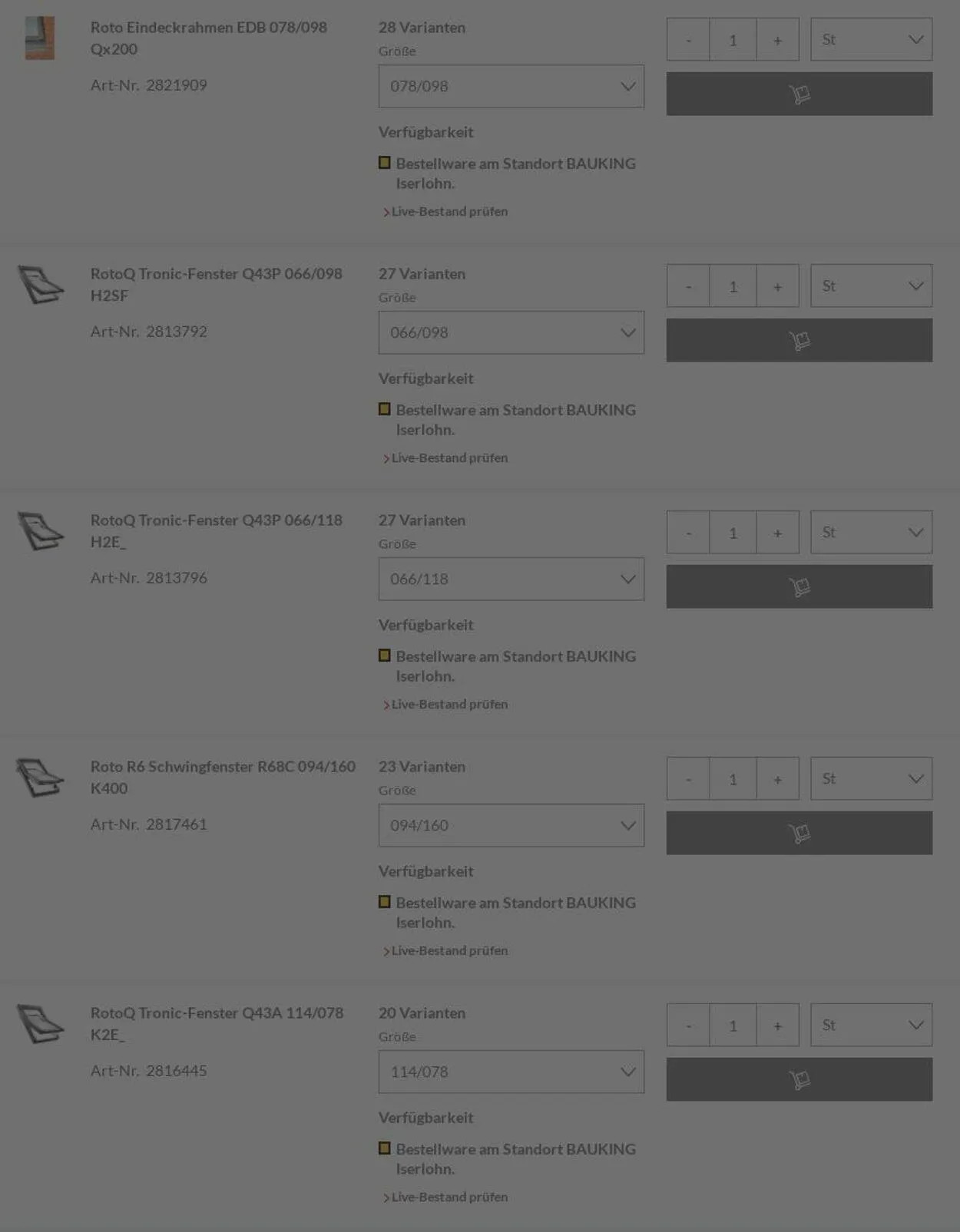
Task: Increase quantity for Roto R6 Schwingfenster
Action: click(x=777, y=779)
